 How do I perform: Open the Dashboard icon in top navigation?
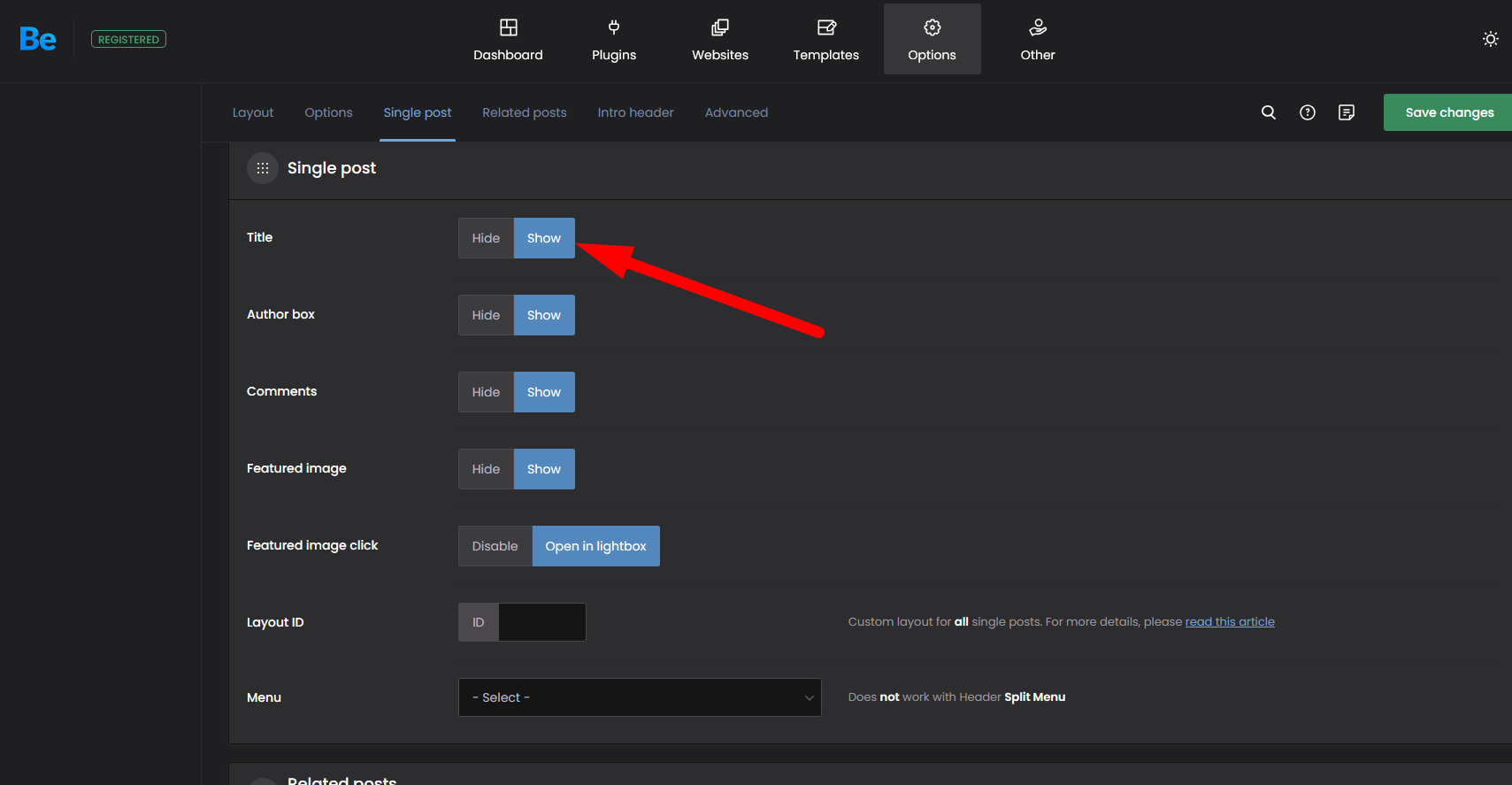(508, 28)
